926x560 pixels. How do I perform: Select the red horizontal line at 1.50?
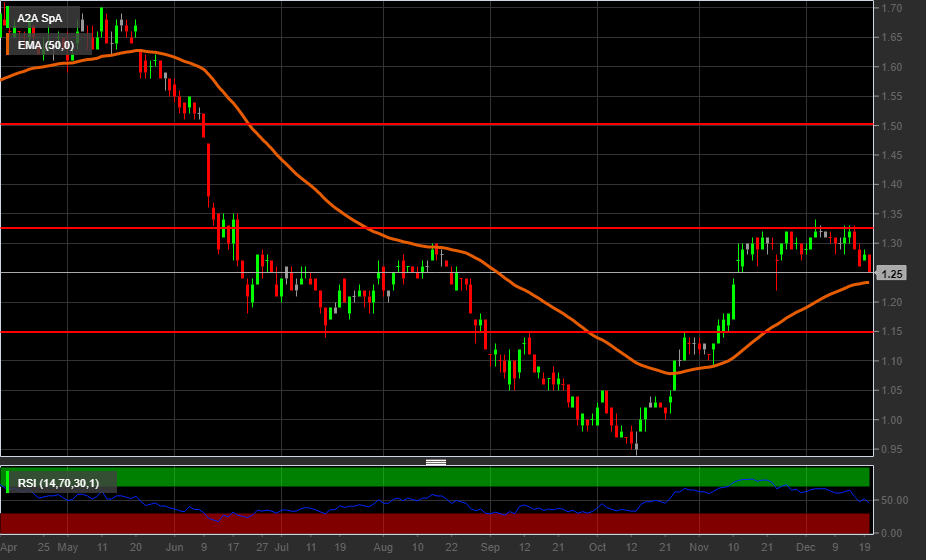(437, 124)
